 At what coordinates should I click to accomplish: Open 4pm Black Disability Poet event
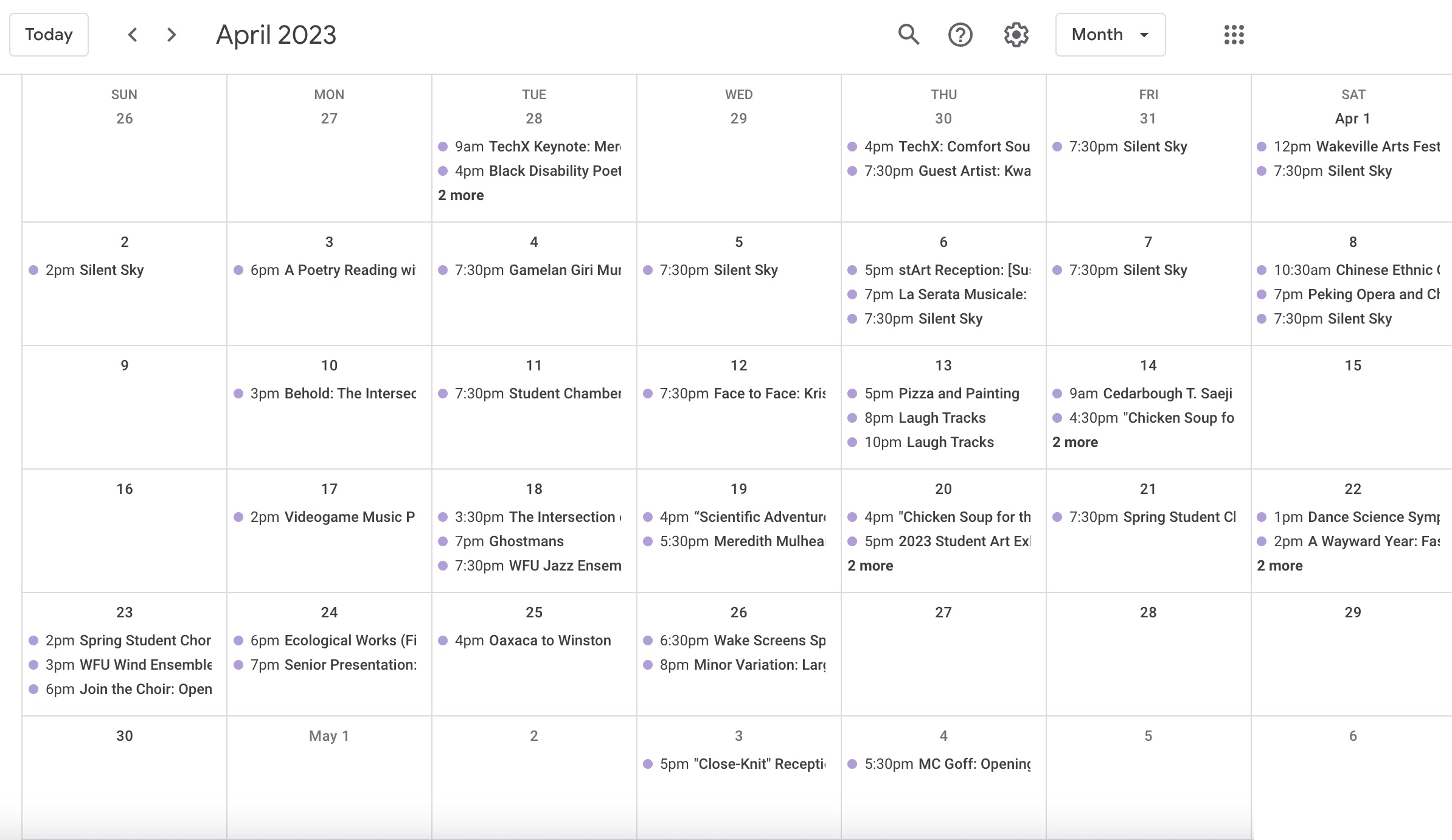530,171
